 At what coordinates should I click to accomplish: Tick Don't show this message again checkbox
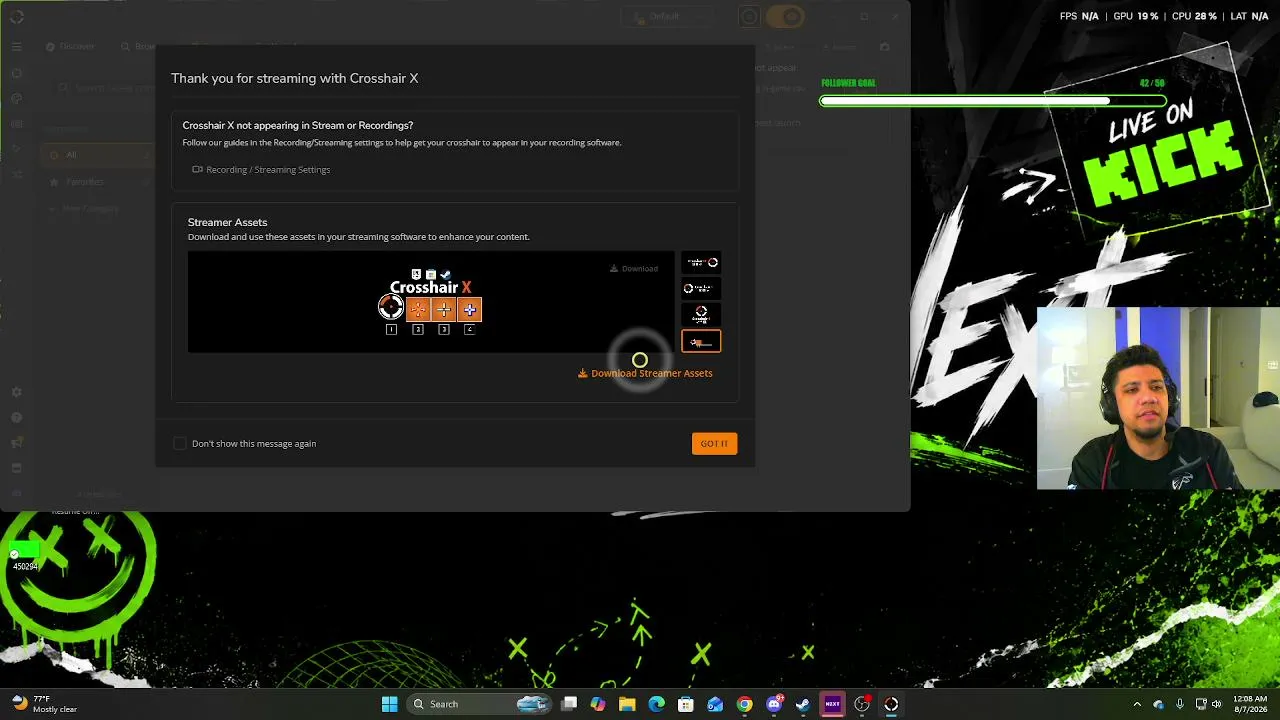point(180,443)
